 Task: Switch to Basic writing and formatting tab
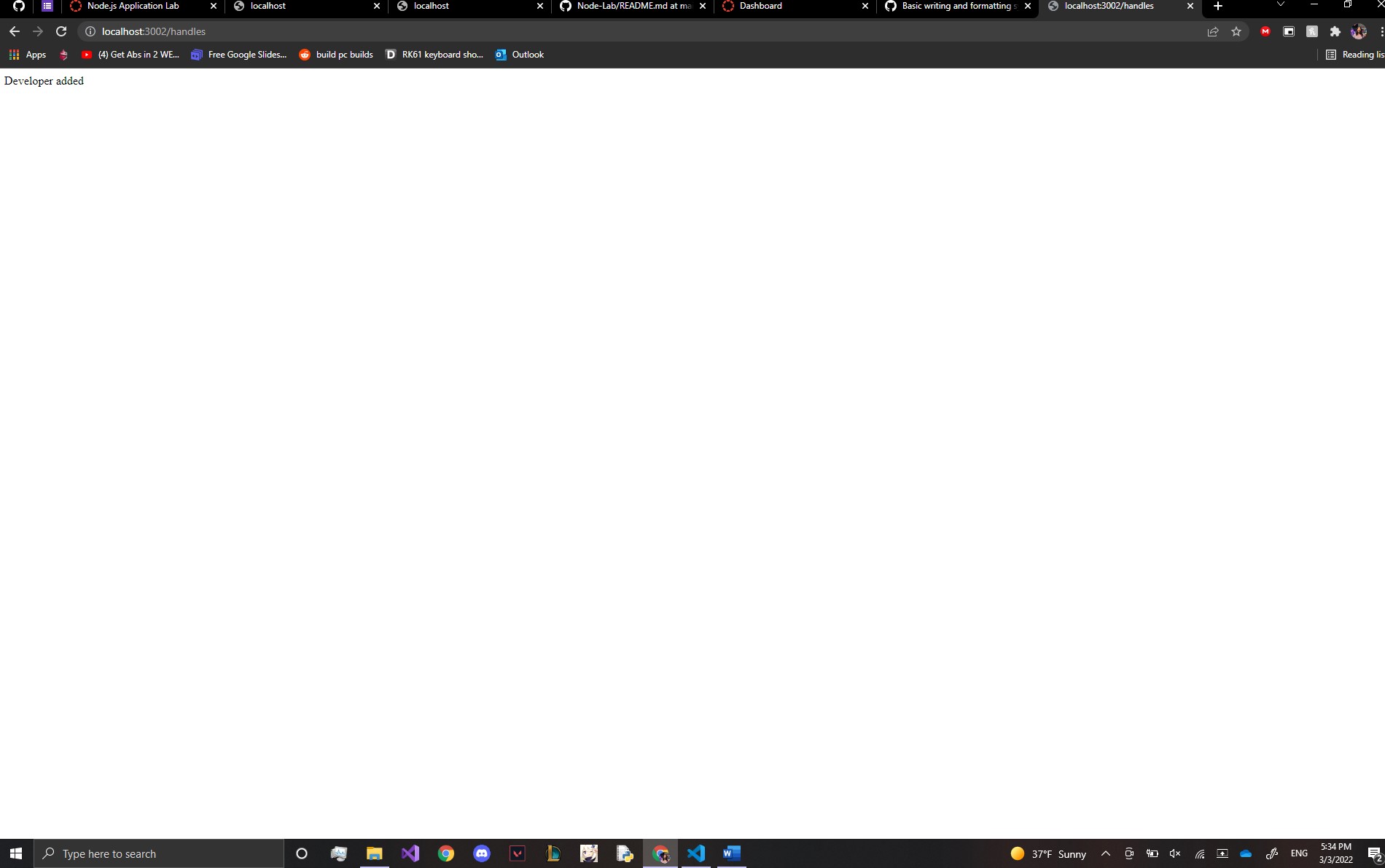point(956,6)
